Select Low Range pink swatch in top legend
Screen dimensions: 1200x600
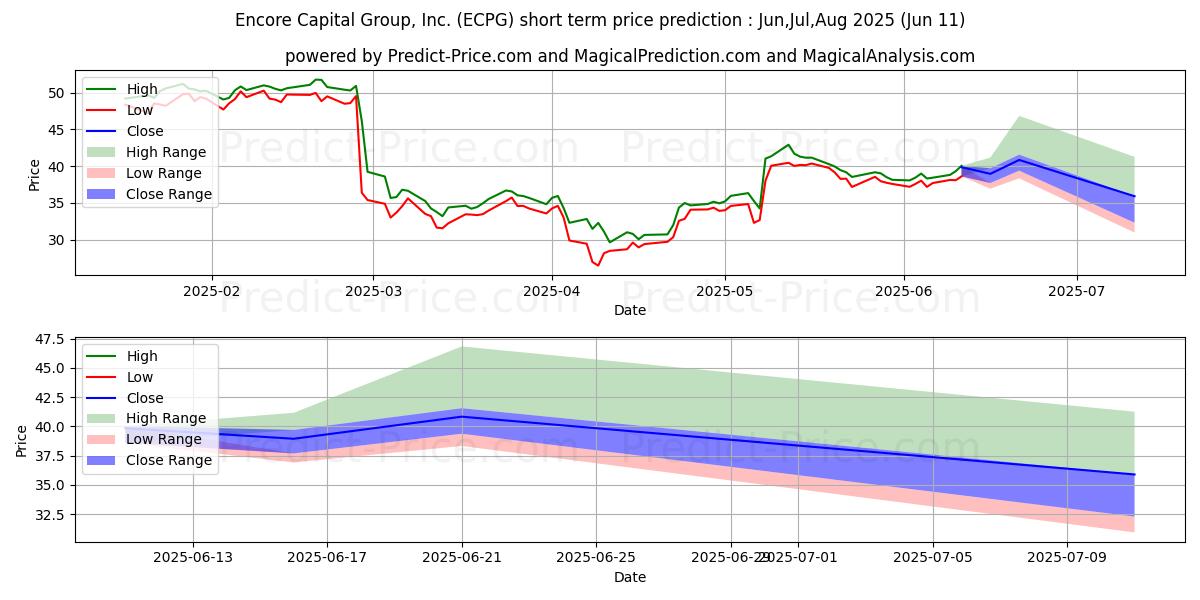pyautogui.click(x=102, y=173)
